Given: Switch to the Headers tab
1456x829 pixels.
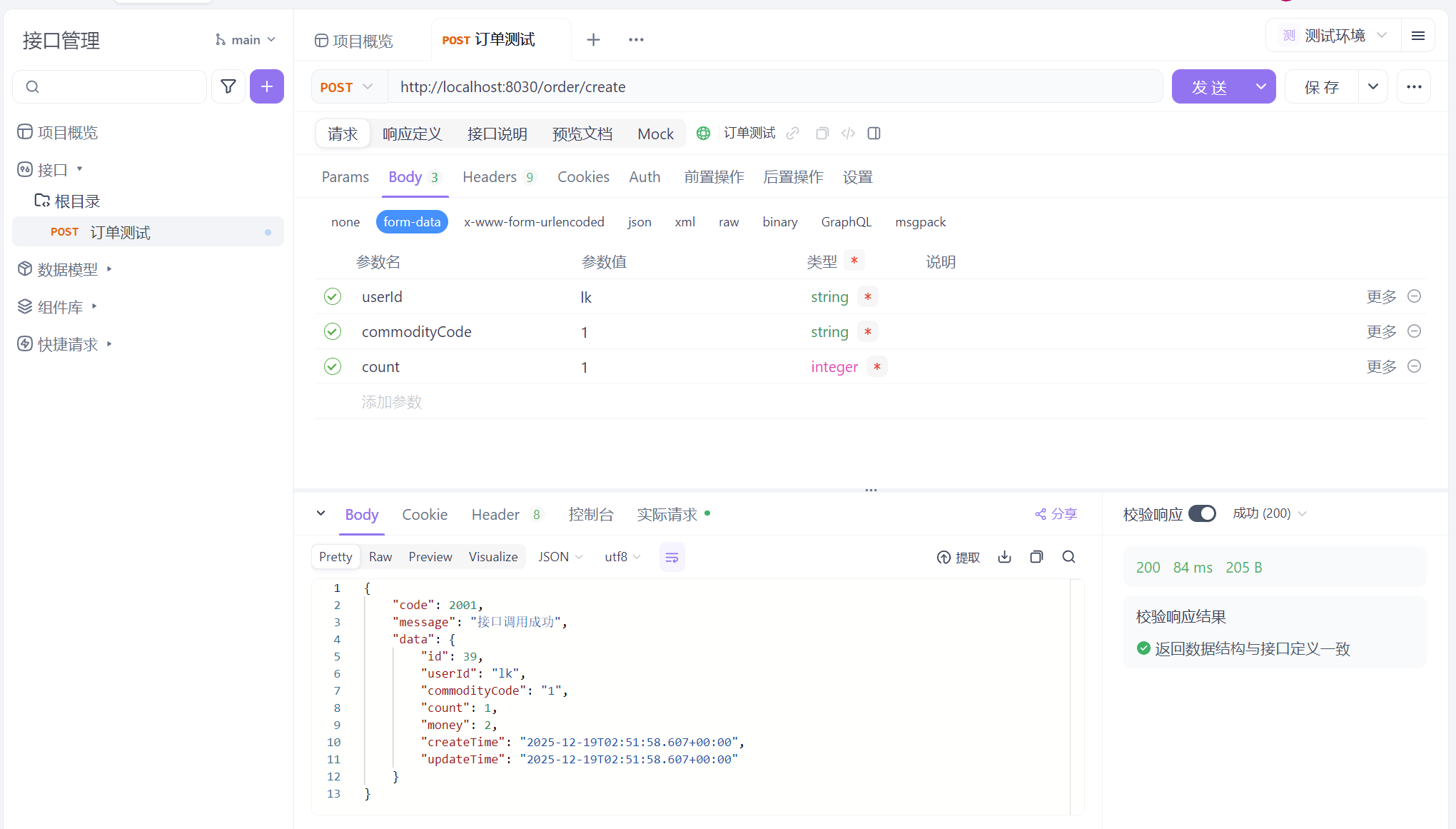Looking at the screenshot, I should tap(490, 177).
